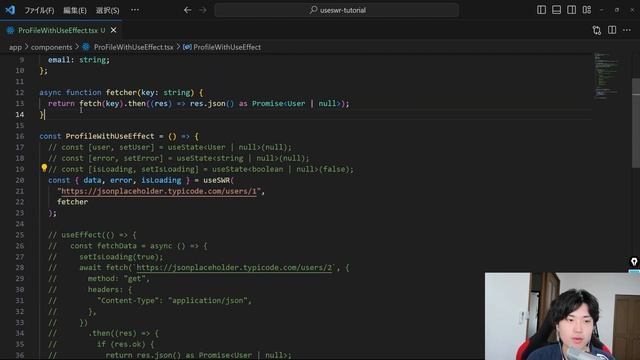Open the 選択(S) menu
This screenshot has height=360, width=640.
pyautogui.click(x=107, y=10)
